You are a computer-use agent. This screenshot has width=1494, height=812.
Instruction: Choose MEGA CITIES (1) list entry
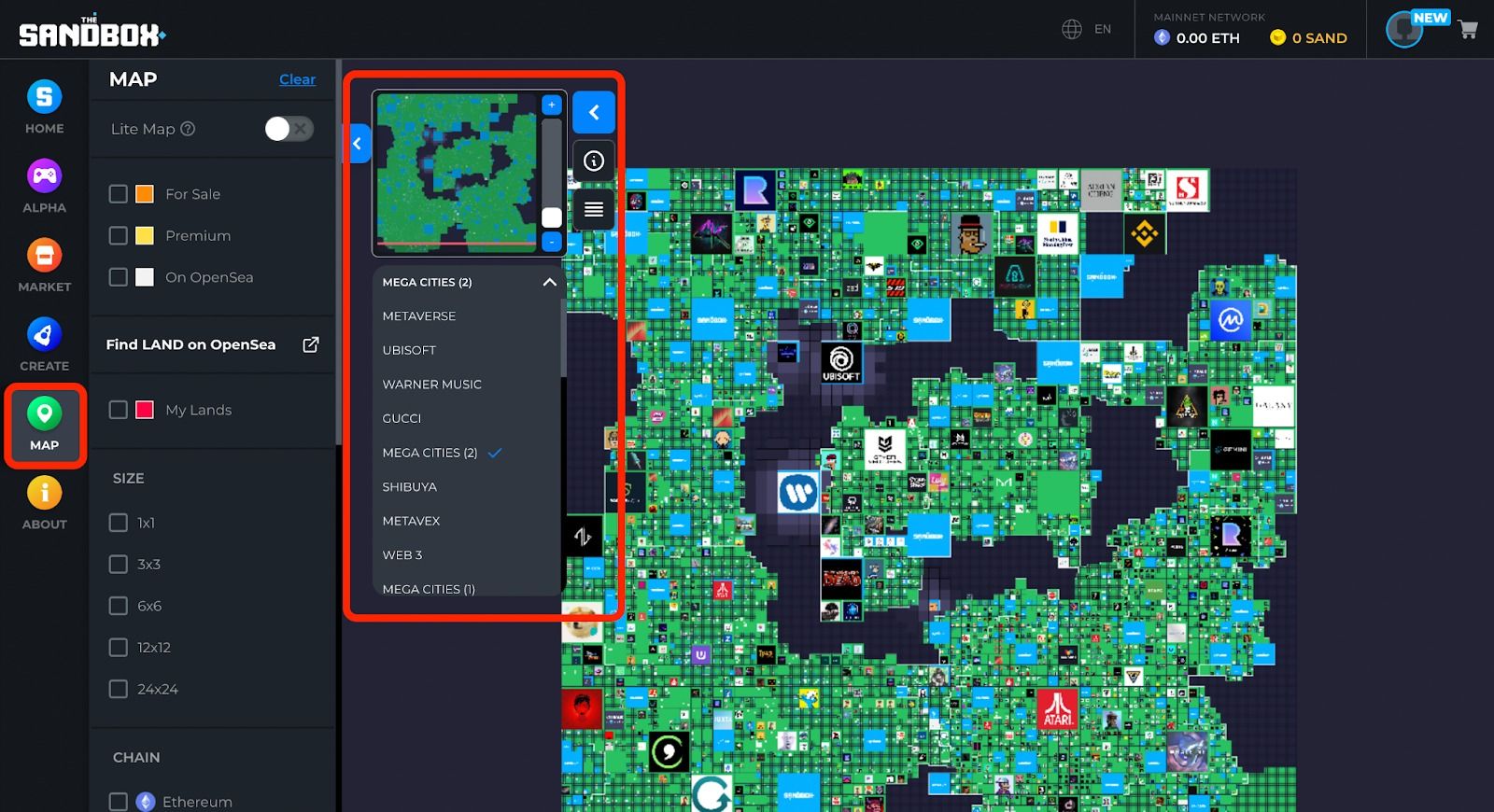[x=429, y=589]
